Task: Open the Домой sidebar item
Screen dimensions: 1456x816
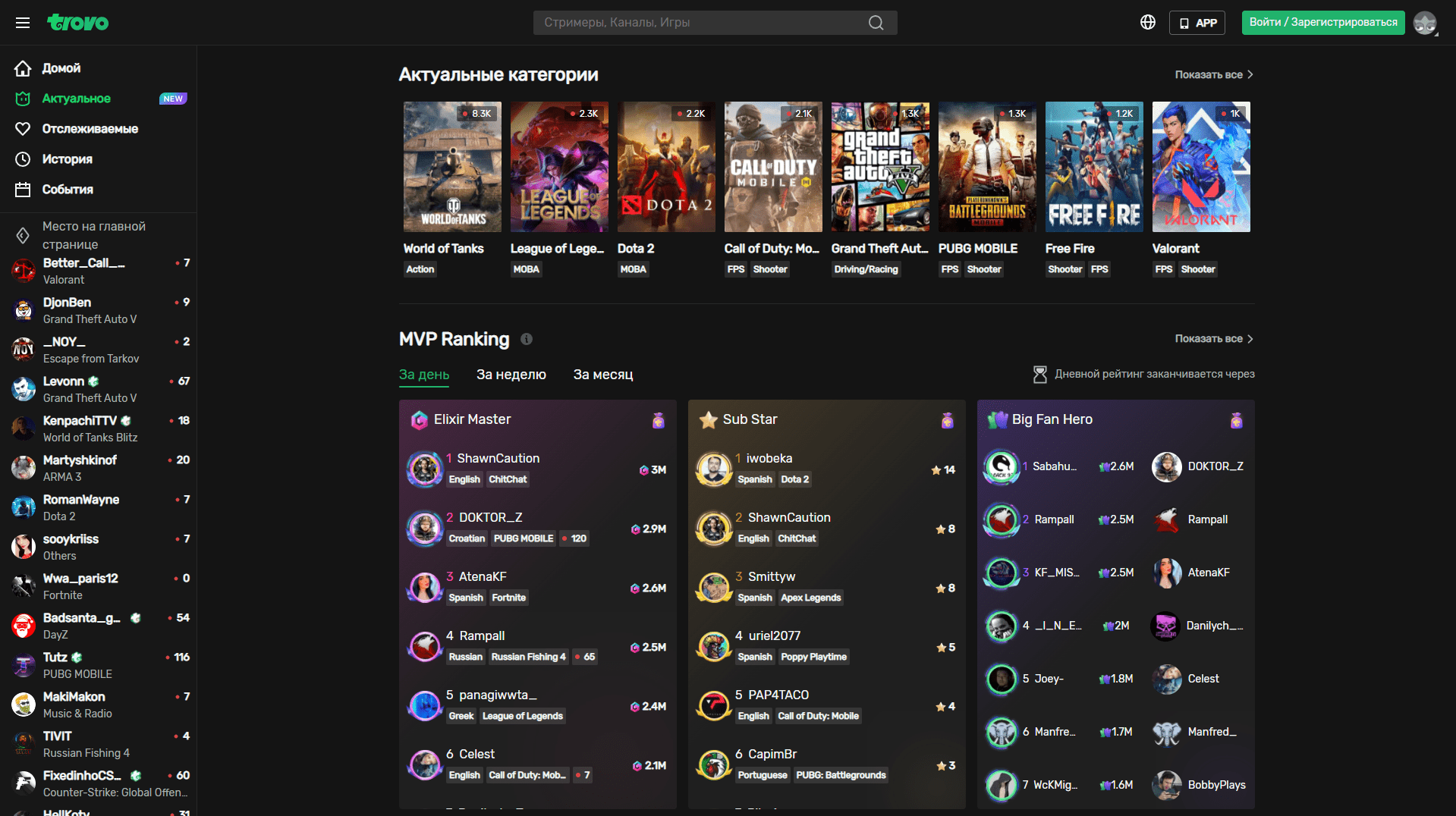Action: point(61,68)
